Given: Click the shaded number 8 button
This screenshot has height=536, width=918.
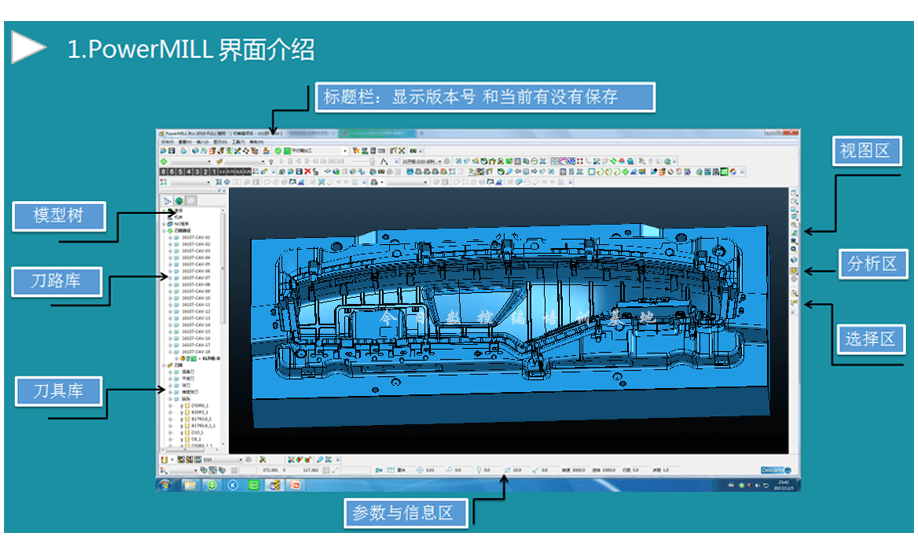Looking at the screenshot, I should (x=163, y=171).
